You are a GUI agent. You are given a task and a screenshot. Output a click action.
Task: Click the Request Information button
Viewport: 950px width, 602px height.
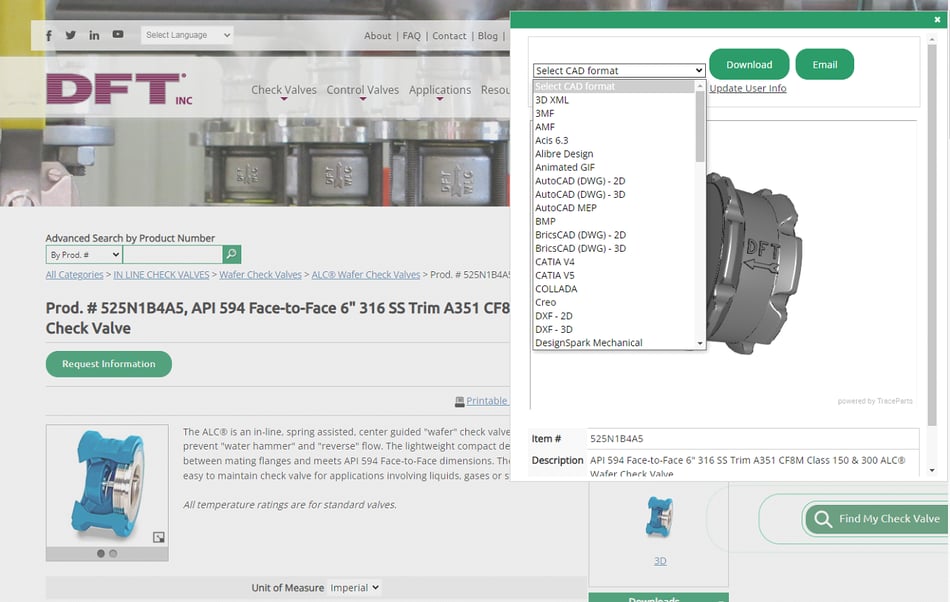[108, 364]
